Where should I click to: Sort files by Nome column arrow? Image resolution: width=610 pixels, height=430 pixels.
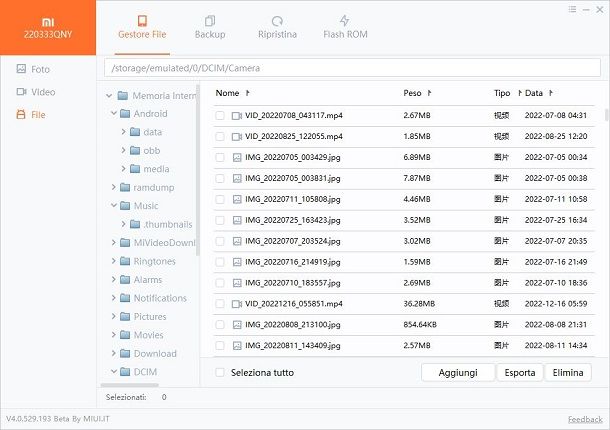pyautogui.click(x=247, y=93)
